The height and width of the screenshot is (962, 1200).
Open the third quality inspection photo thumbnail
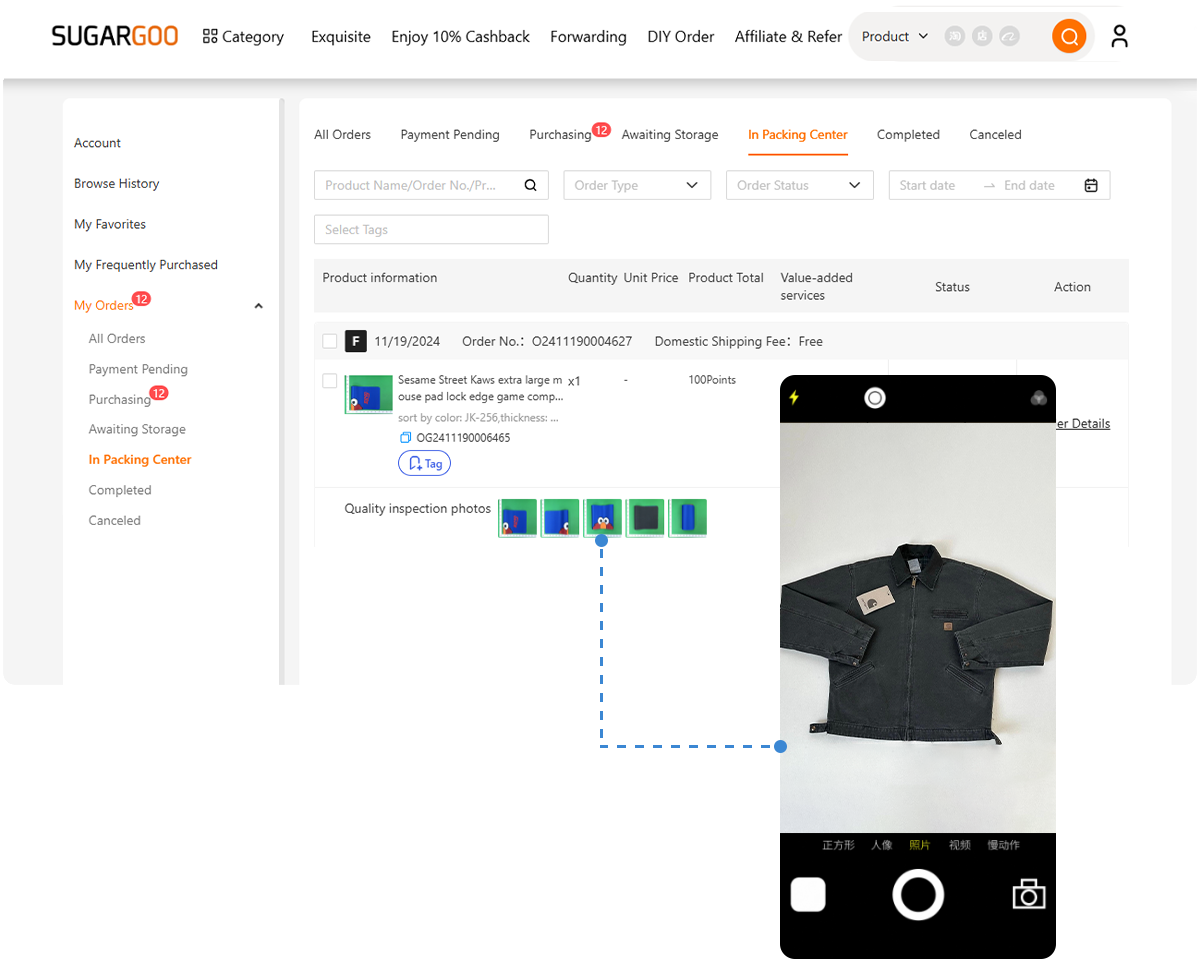[x=603, y=518]
